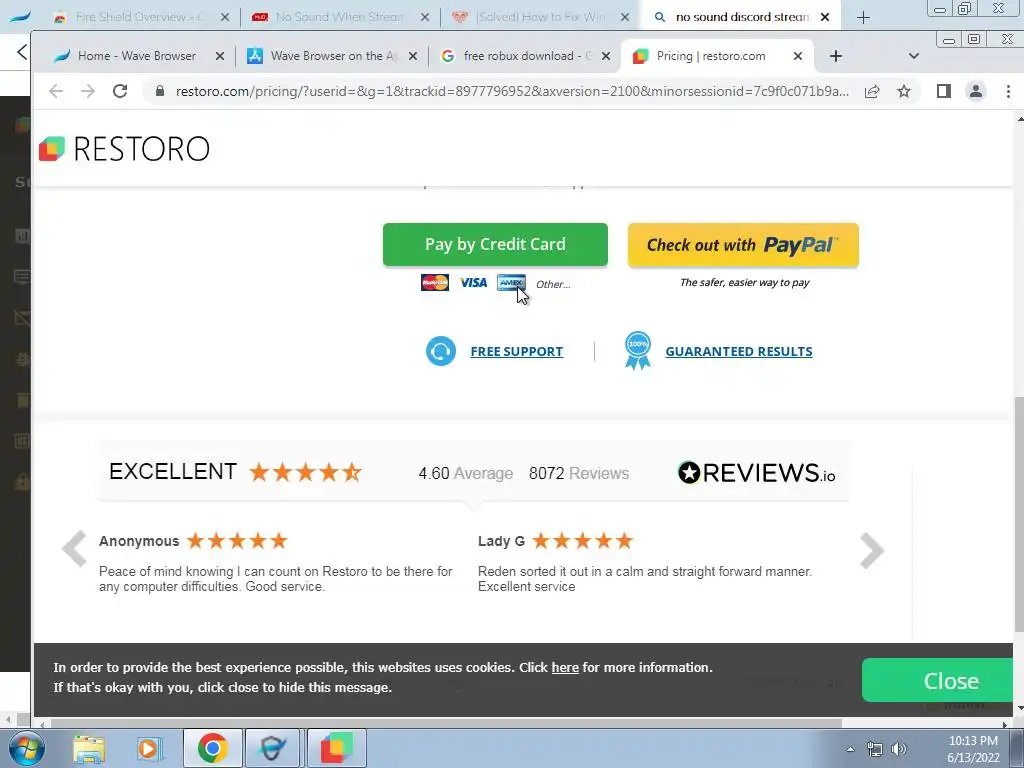
Task: Open File Explorer from taskbar
Action: tap(89, 748)
